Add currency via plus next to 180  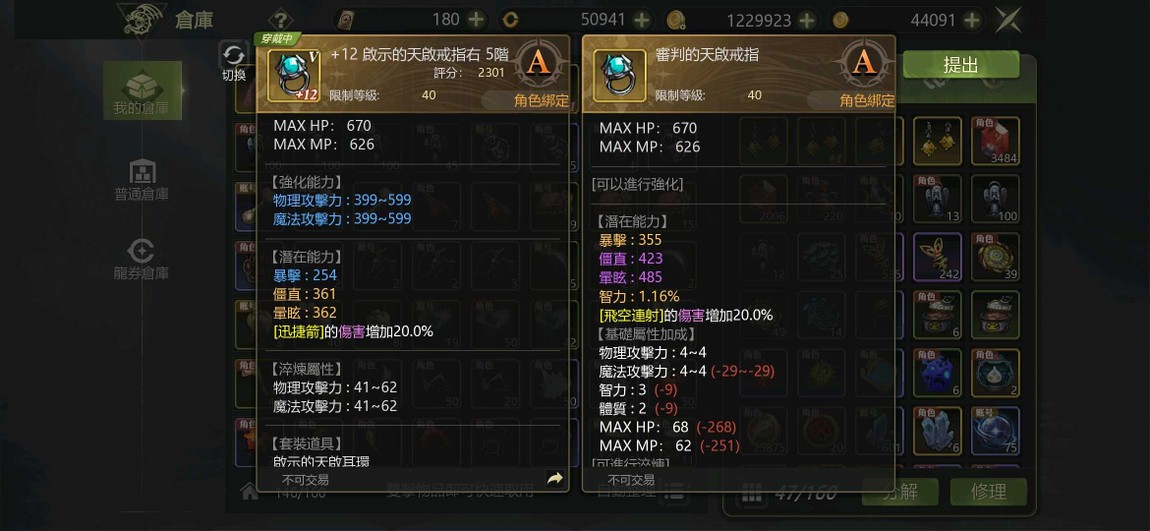coord(476,20)
